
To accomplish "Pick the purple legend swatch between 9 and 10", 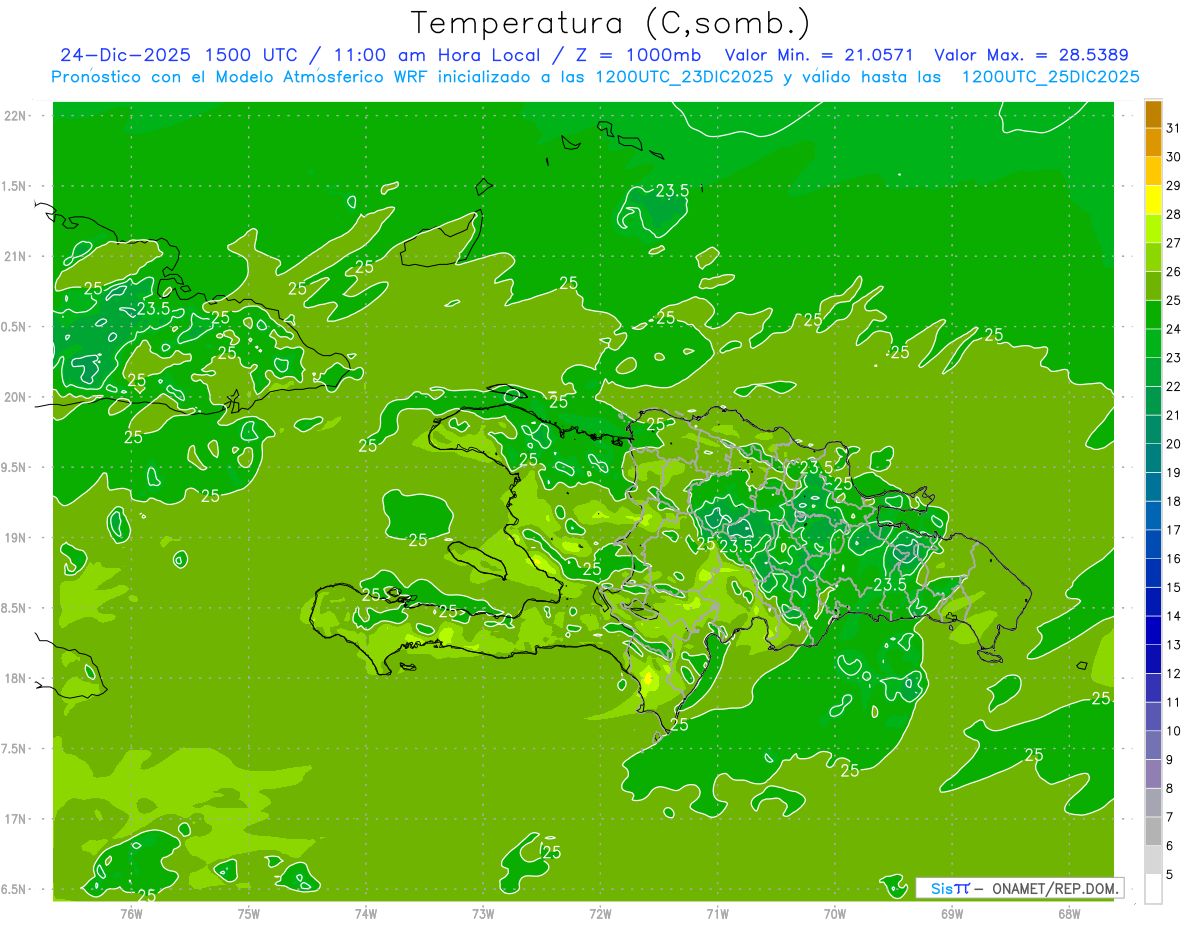I will click(1153, 746).
